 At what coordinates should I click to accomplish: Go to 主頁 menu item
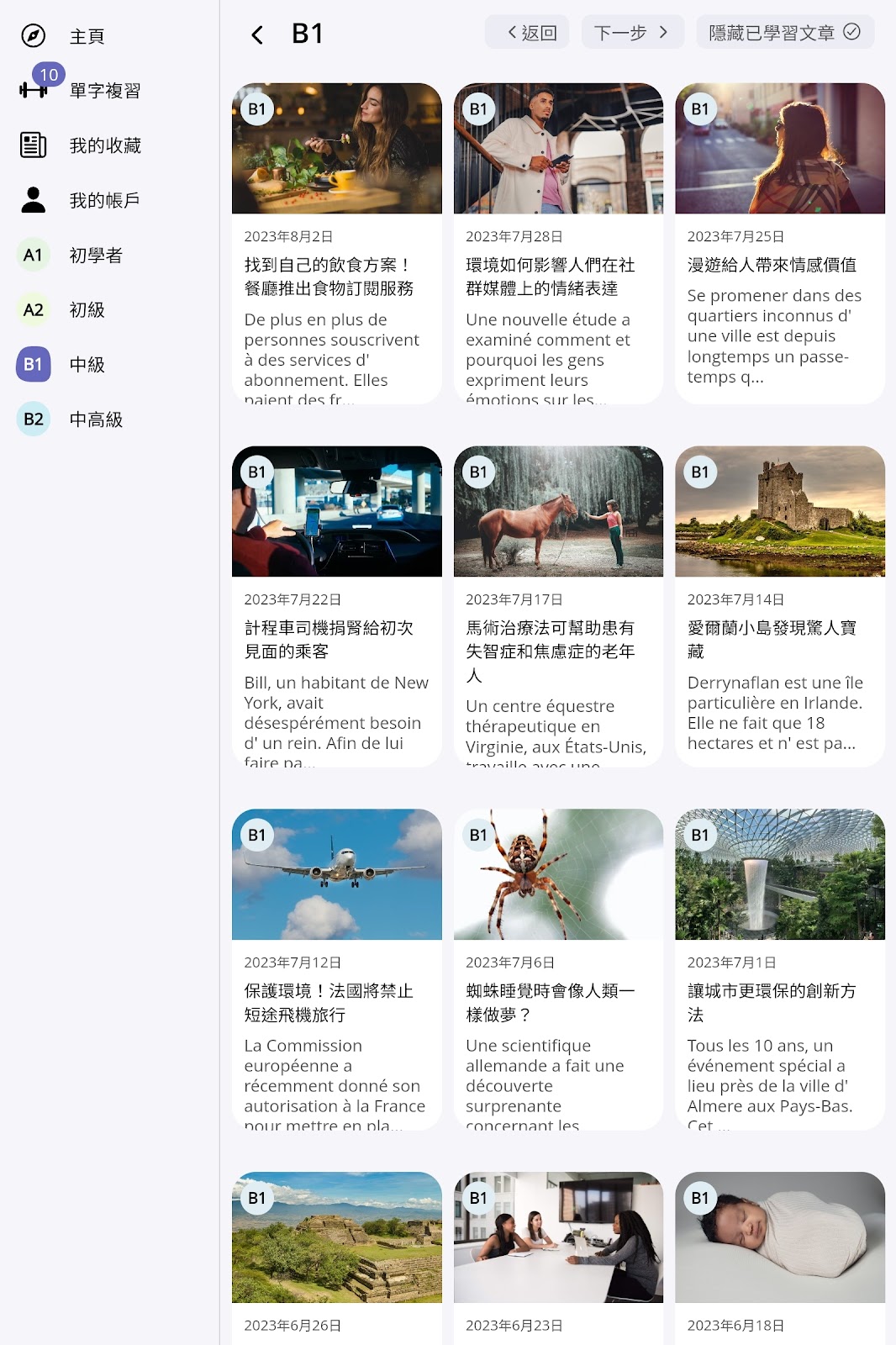click(x=87, y=36)
